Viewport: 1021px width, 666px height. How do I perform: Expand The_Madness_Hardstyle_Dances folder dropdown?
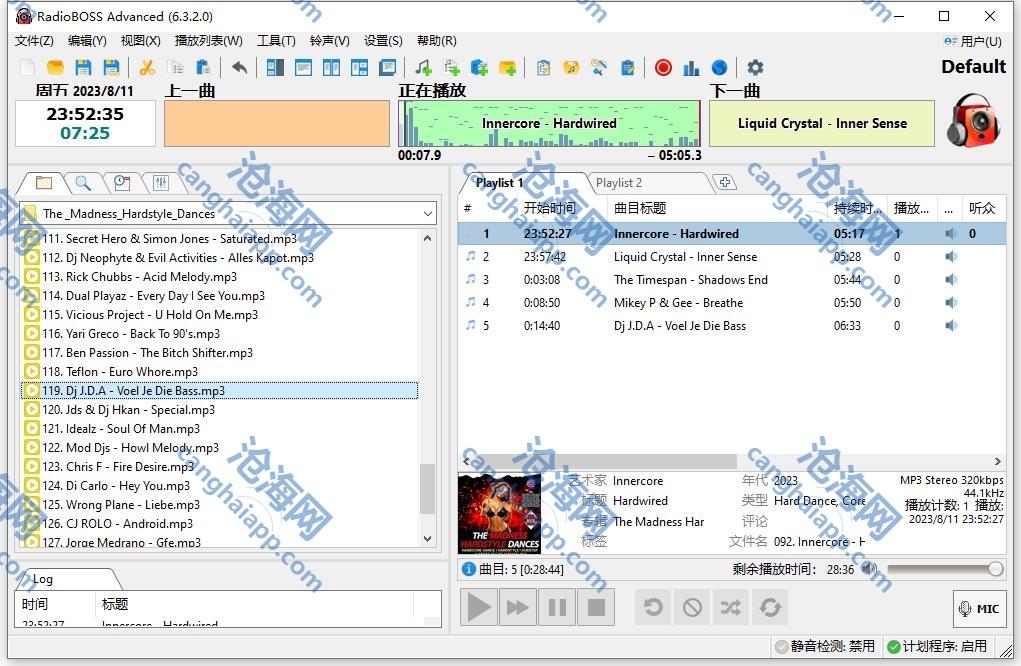[x=428, y=213]
